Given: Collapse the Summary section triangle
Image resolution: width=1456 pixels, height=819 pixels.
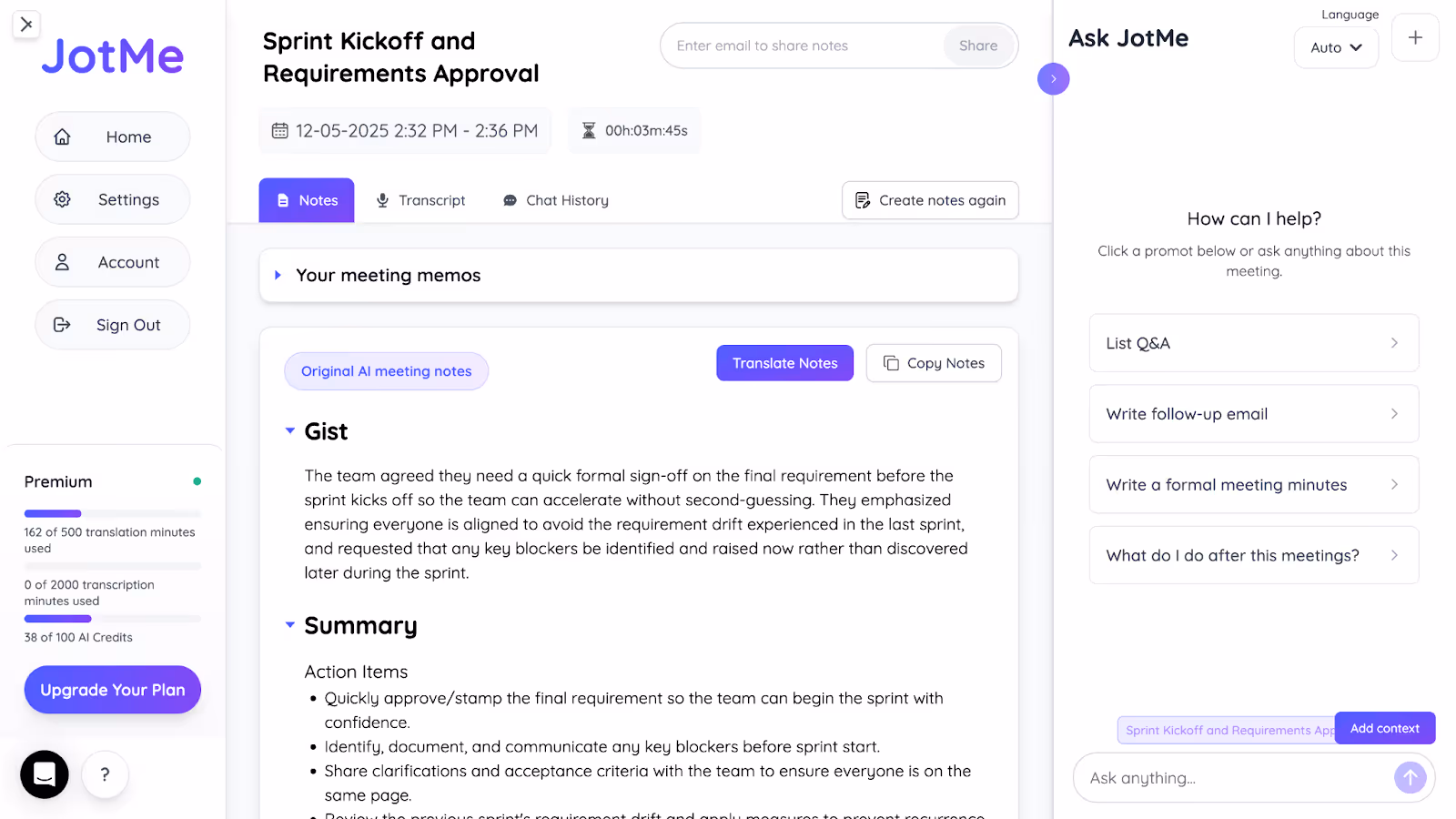Looking at the screenshot, I should click(290, 625).
